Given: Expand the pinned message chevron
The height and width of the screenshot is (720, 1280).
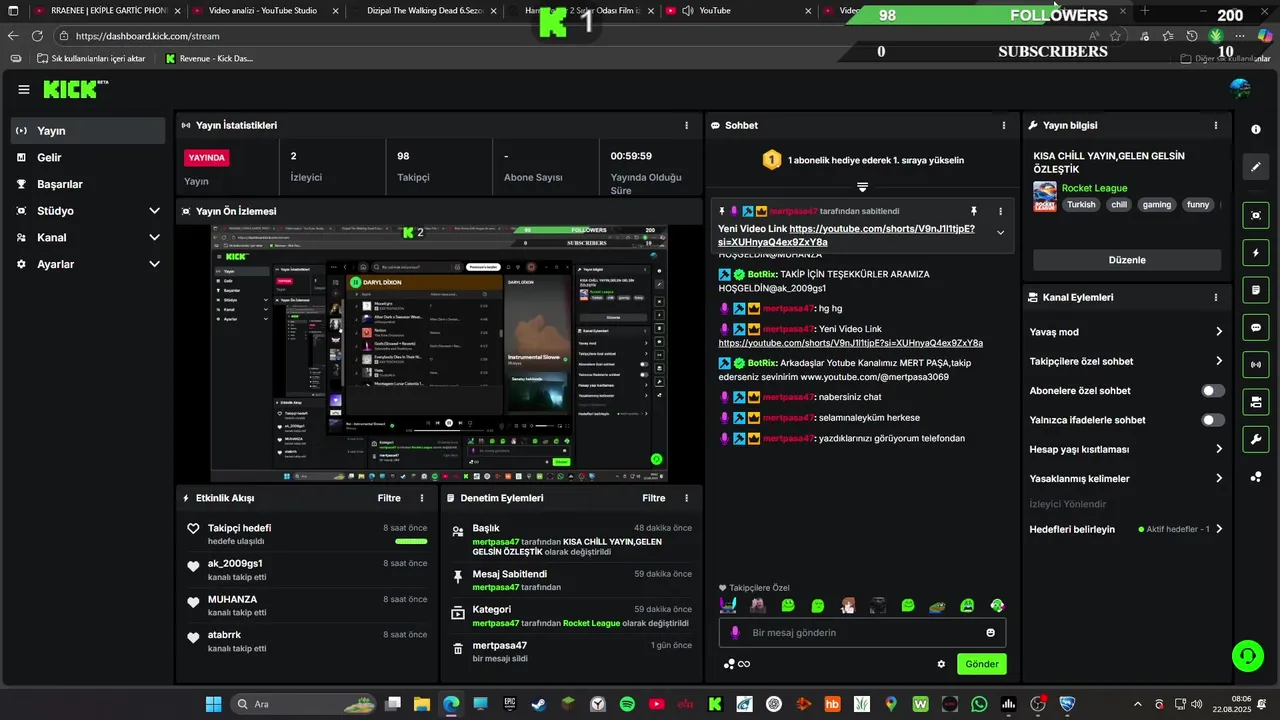Looking at the screenshot, I should coord(1000,233).
